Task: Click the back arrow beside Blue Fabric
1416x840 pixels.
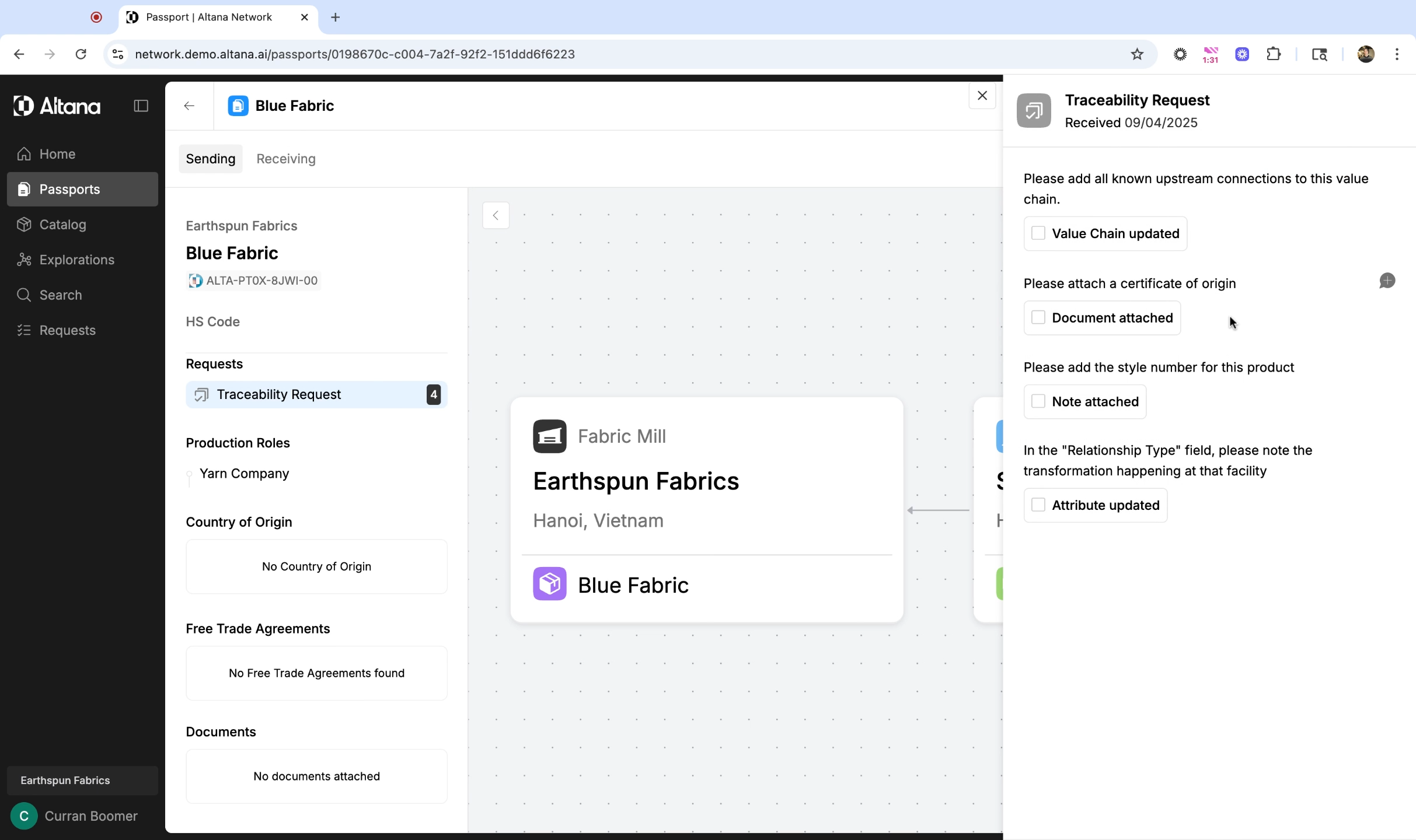Action: pos(189,106)
